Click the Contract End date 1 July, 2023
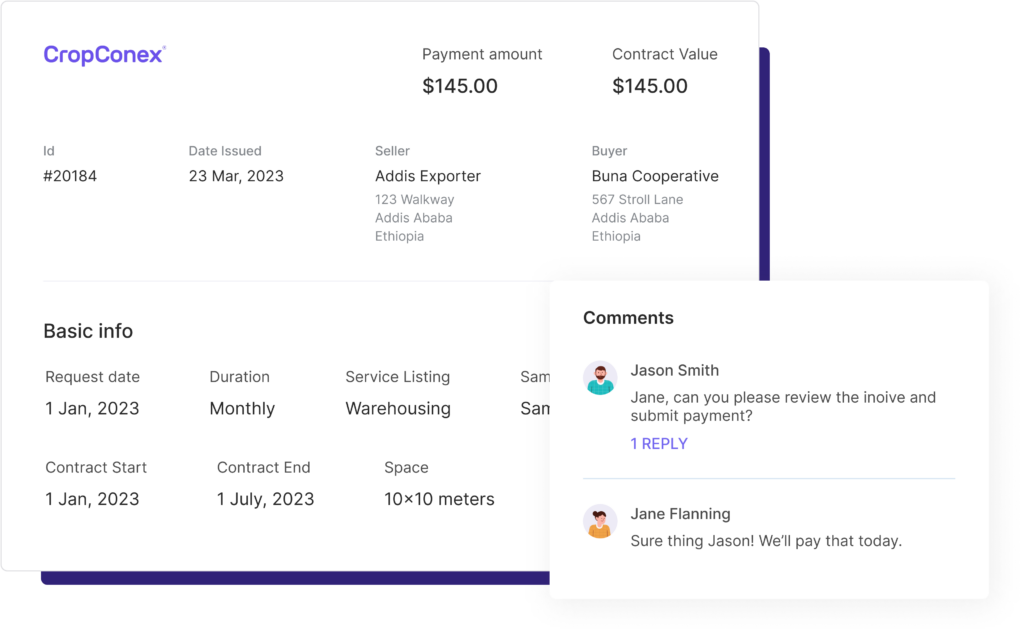 click(x=265, y=499)
